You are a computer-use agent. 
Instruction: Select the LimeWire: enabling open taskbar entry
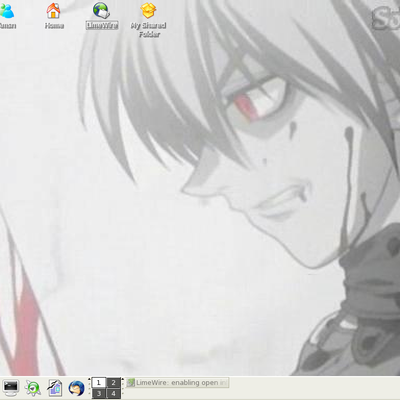[x=177, y=383]
